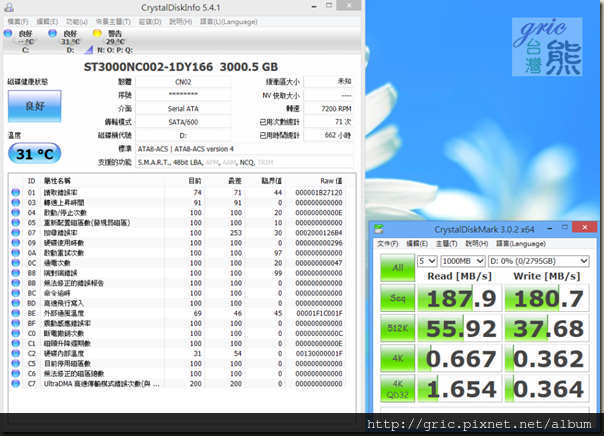This screenshot has height=436, width=604.
Task: Click the interface field showing Serial ATA
Action: (x=183, y=109)
